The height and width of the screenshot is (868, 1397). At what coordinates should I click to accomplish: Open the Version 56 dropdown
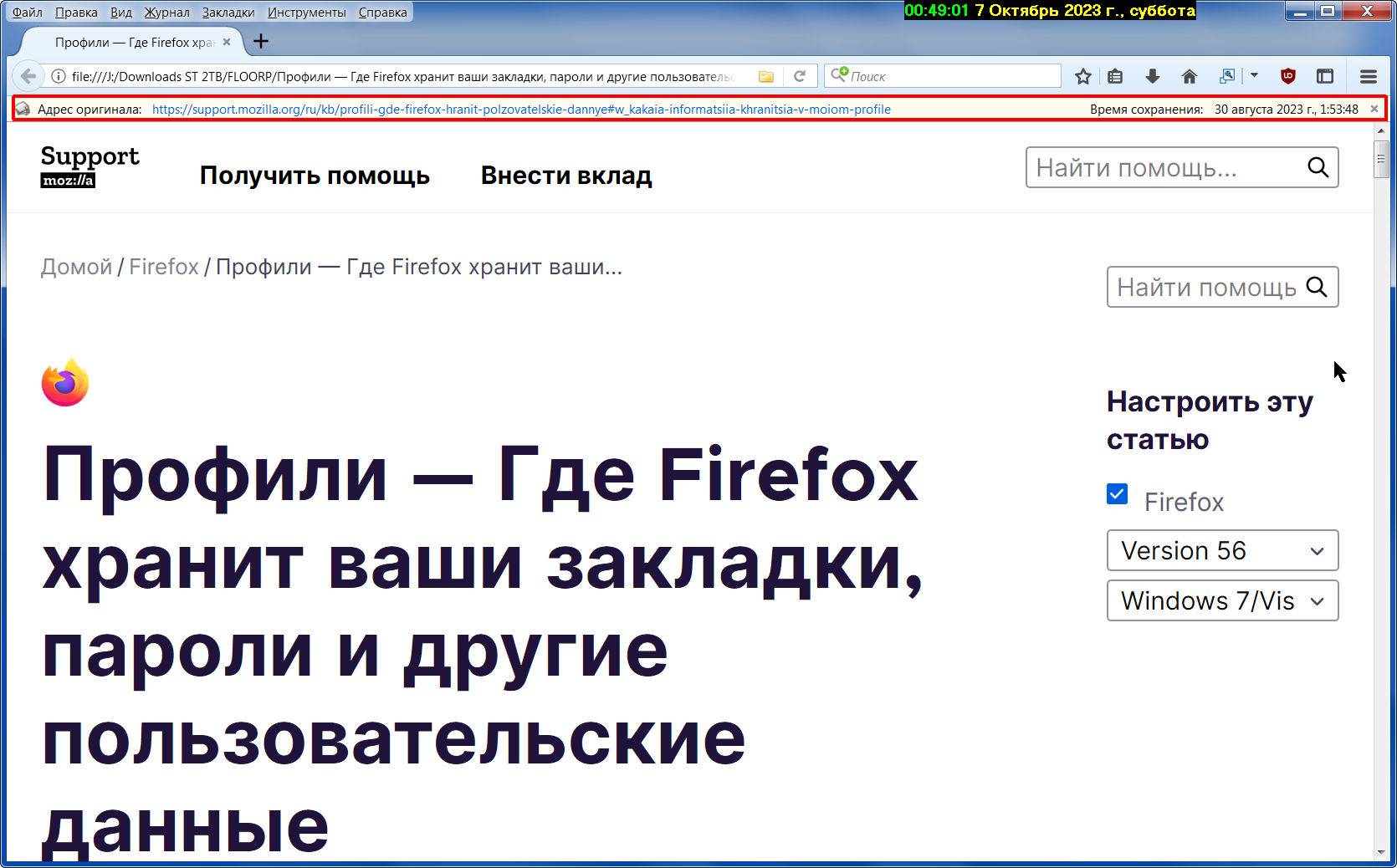[1222, 550]
